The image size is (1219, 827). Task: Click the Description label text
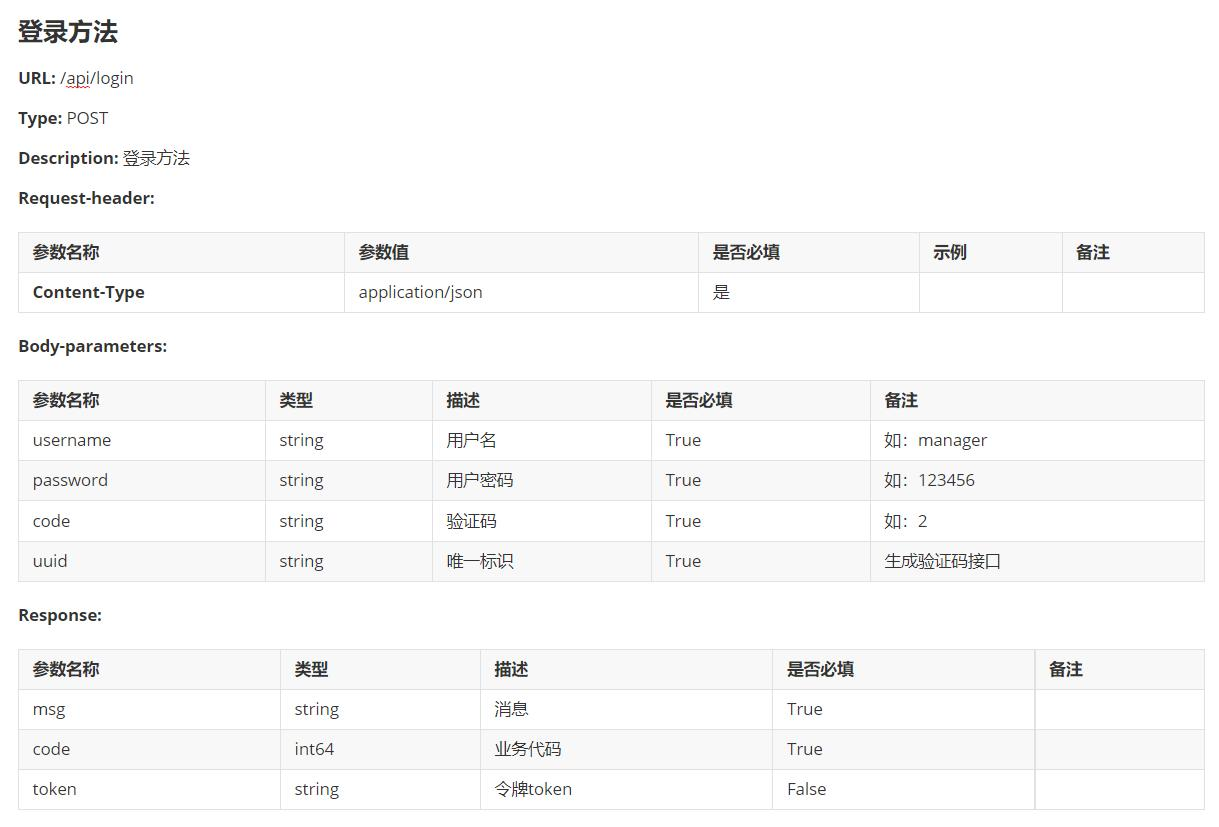[x=68, y=158]
